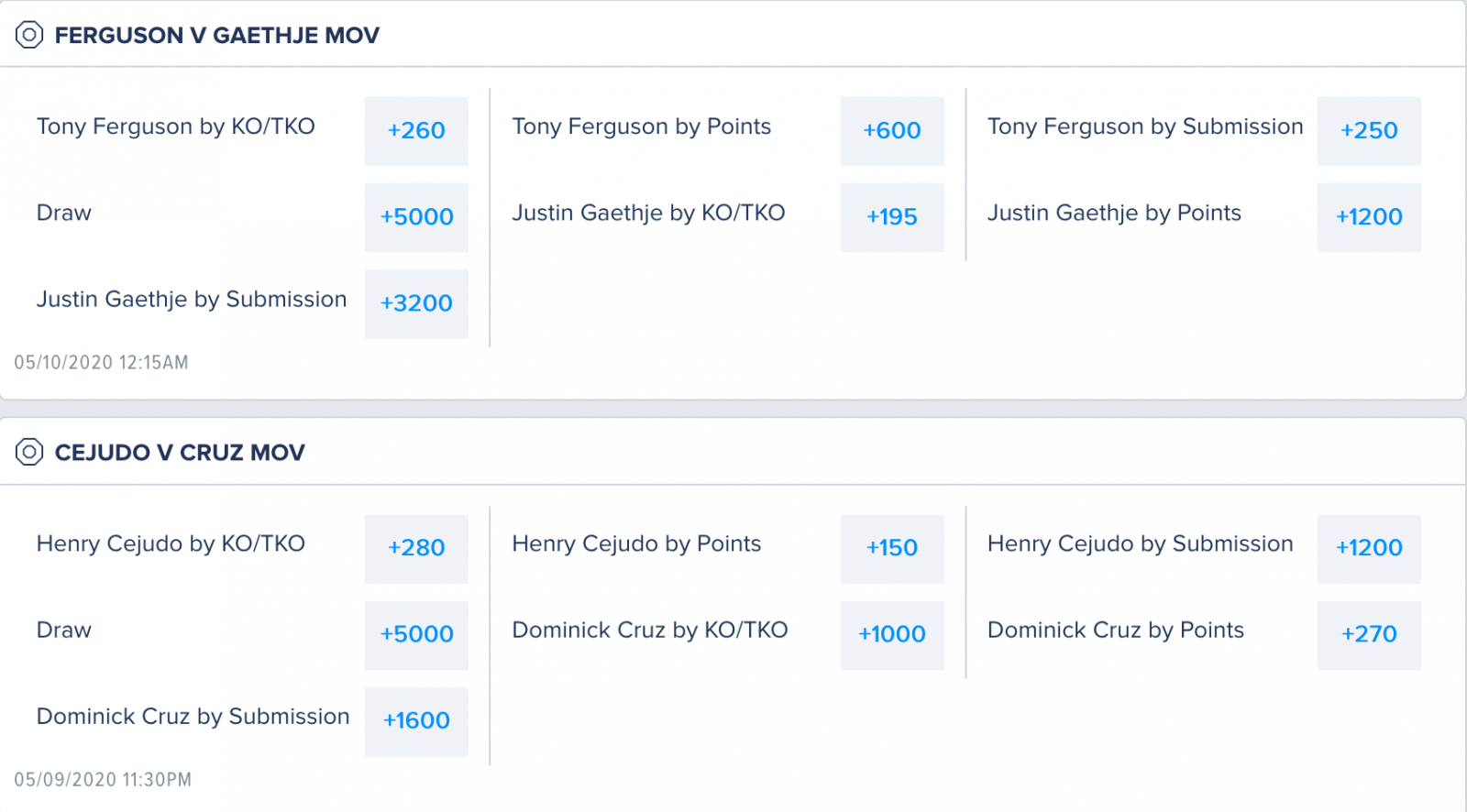
Task: Pick Dominick Cruz by Submission +1600
Action: click(416, 721)
